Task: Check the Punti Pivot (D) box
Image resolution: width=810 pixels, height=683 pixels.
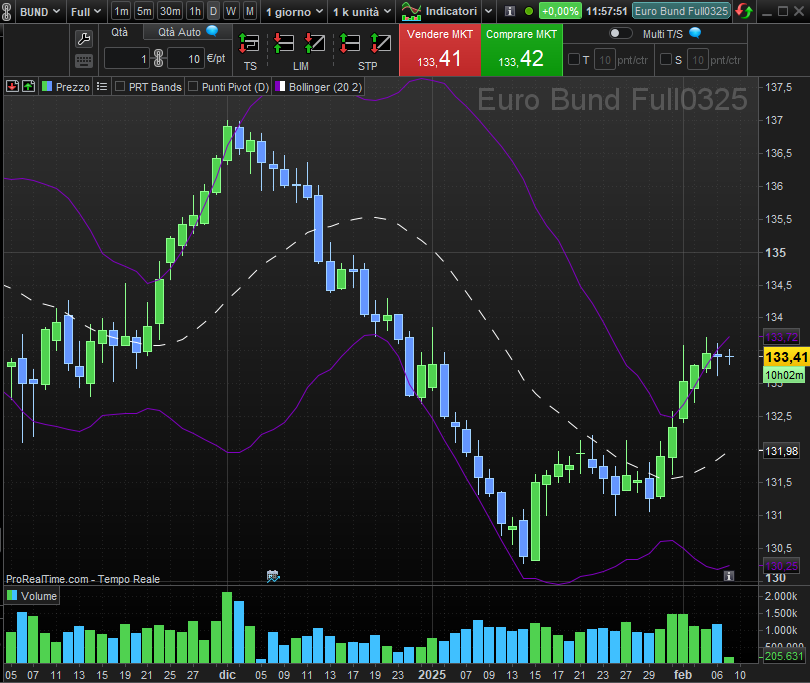Action: [193, 87]
